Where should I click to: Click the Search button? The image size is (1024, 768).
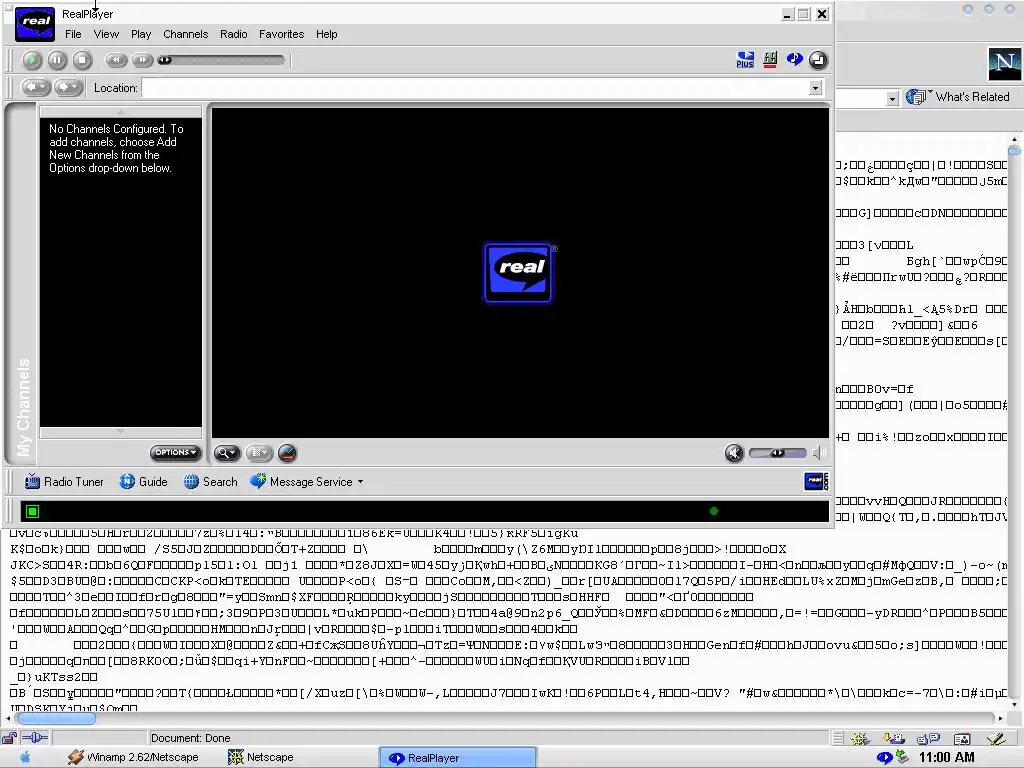point(210,481)
